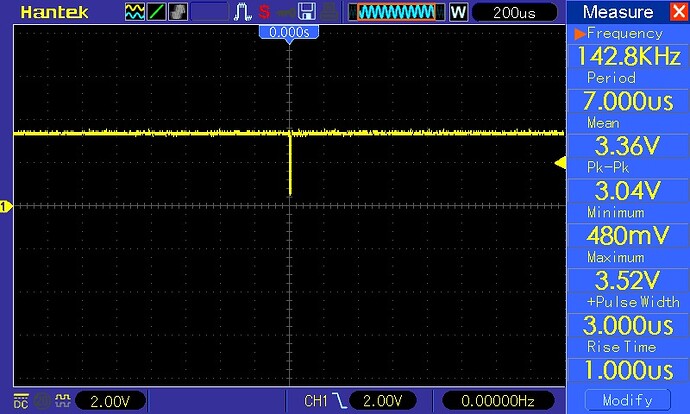Click the 200us timebase readout

(x=514, y=12)
